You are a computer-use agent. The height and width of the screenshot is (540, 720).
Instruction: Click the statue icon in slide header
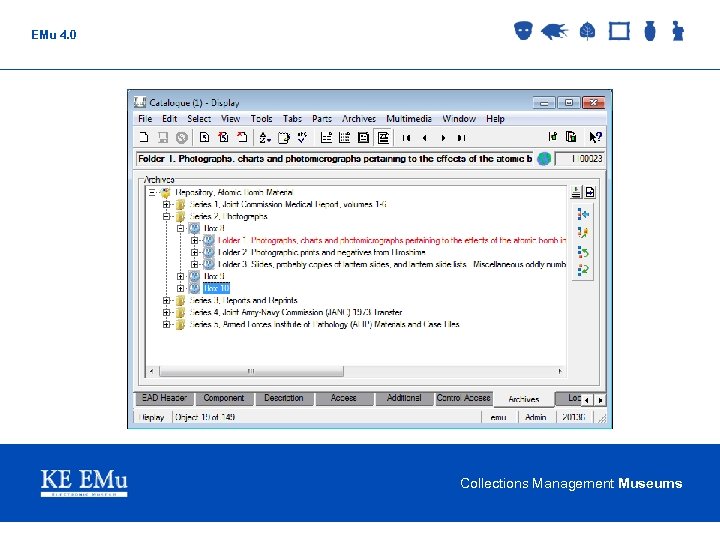678,31
